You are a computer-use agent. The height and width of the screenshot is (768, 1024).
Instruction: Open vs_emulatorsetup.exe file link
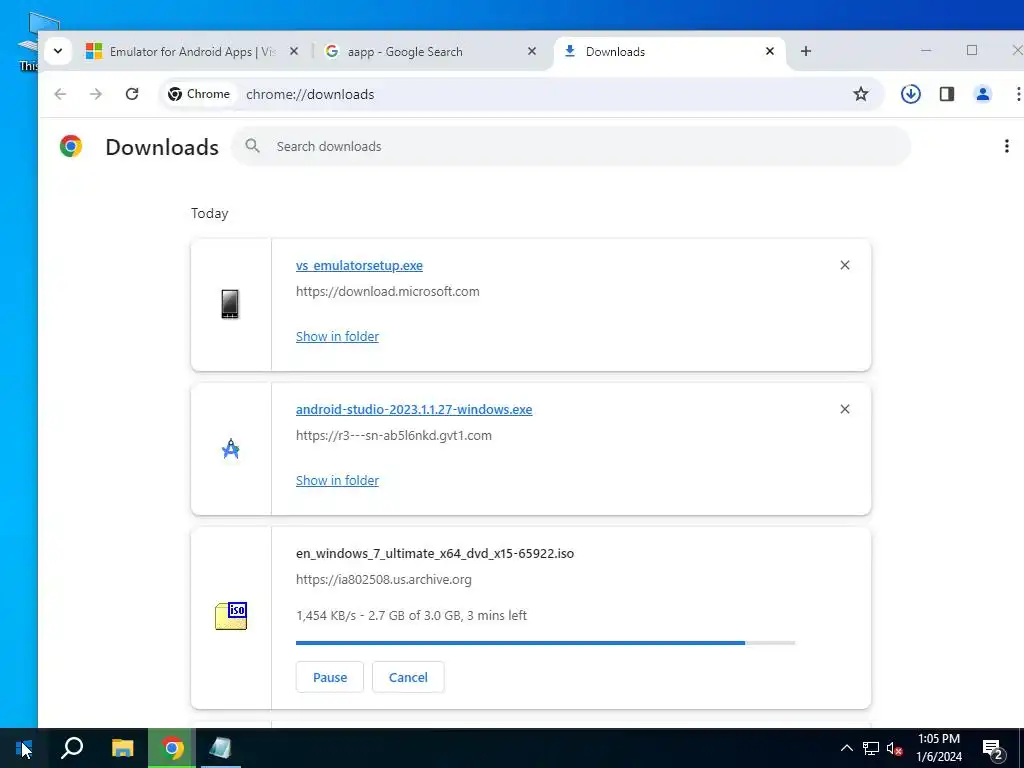[359, 265]
